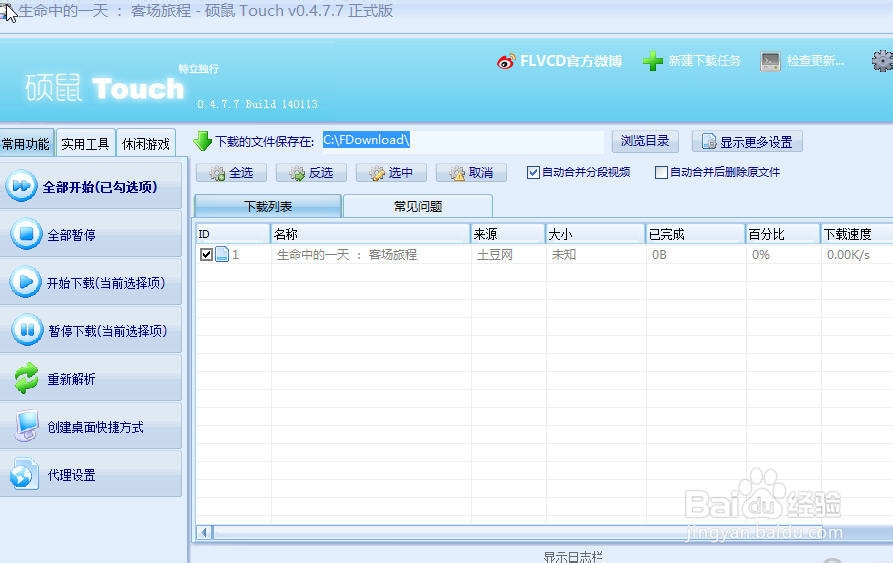The image size is (893, 563).
Task: Click the save path field C:\FDownload\
Action: 462,141
